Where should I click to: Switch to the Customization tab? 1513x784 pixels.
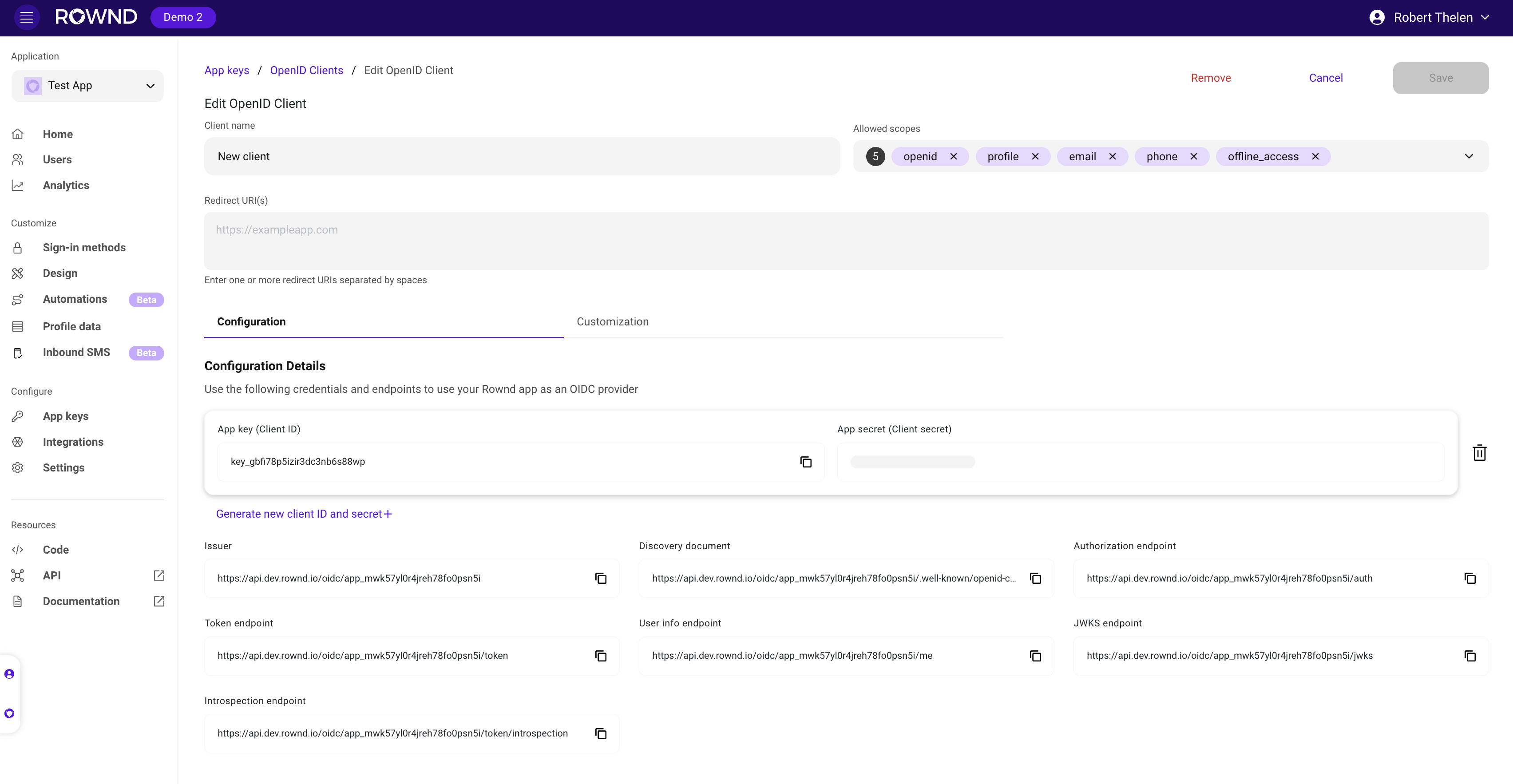coord(612,322)
